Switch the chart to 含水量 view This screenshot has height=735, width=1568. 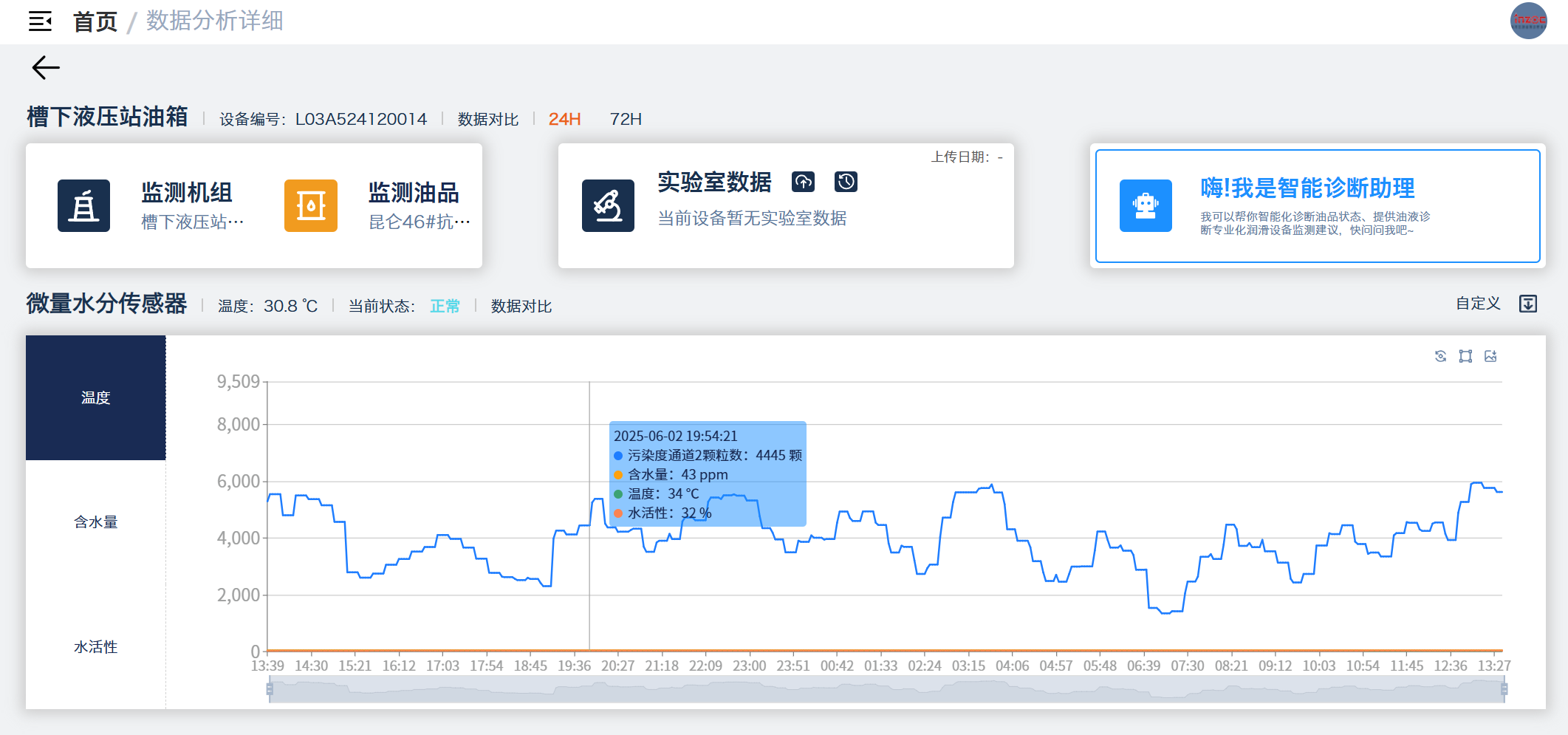pos(95,522)
